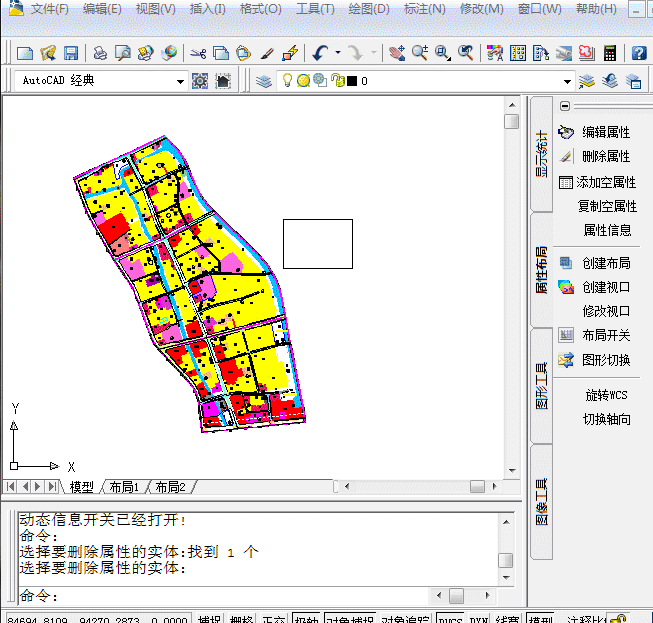Select the Match Properties brush icon
The height and width of the screenshot is (623, 653).
coord(267,53)
